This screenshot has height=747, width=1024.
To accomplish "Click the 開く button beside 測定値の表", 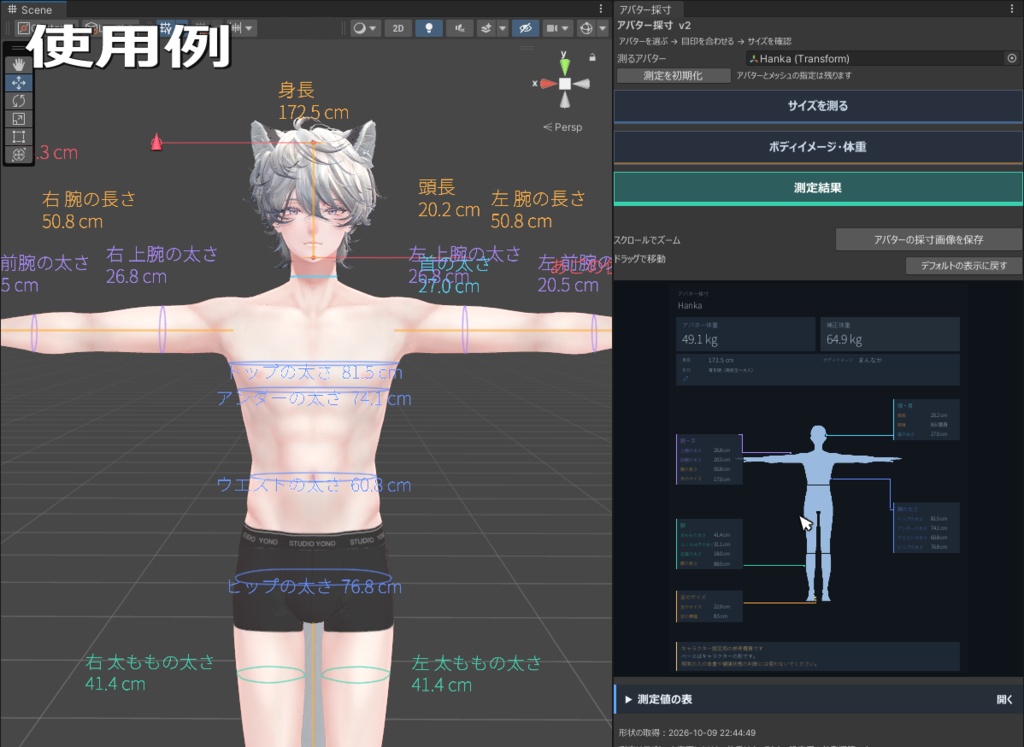I will click(1004, 699).
